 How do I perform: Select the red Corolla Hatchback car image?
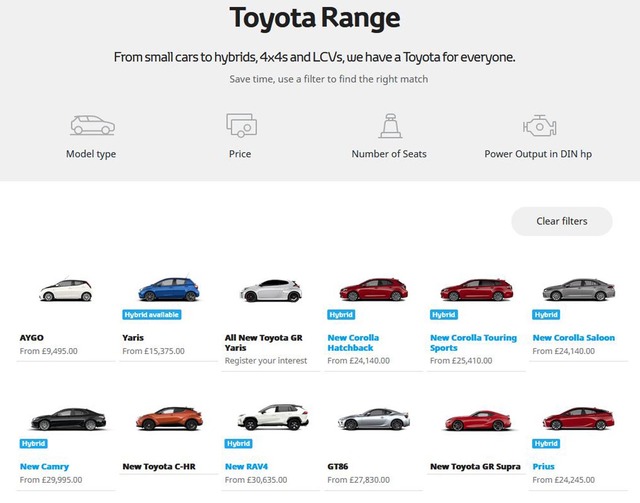click(x=373, y=289)
